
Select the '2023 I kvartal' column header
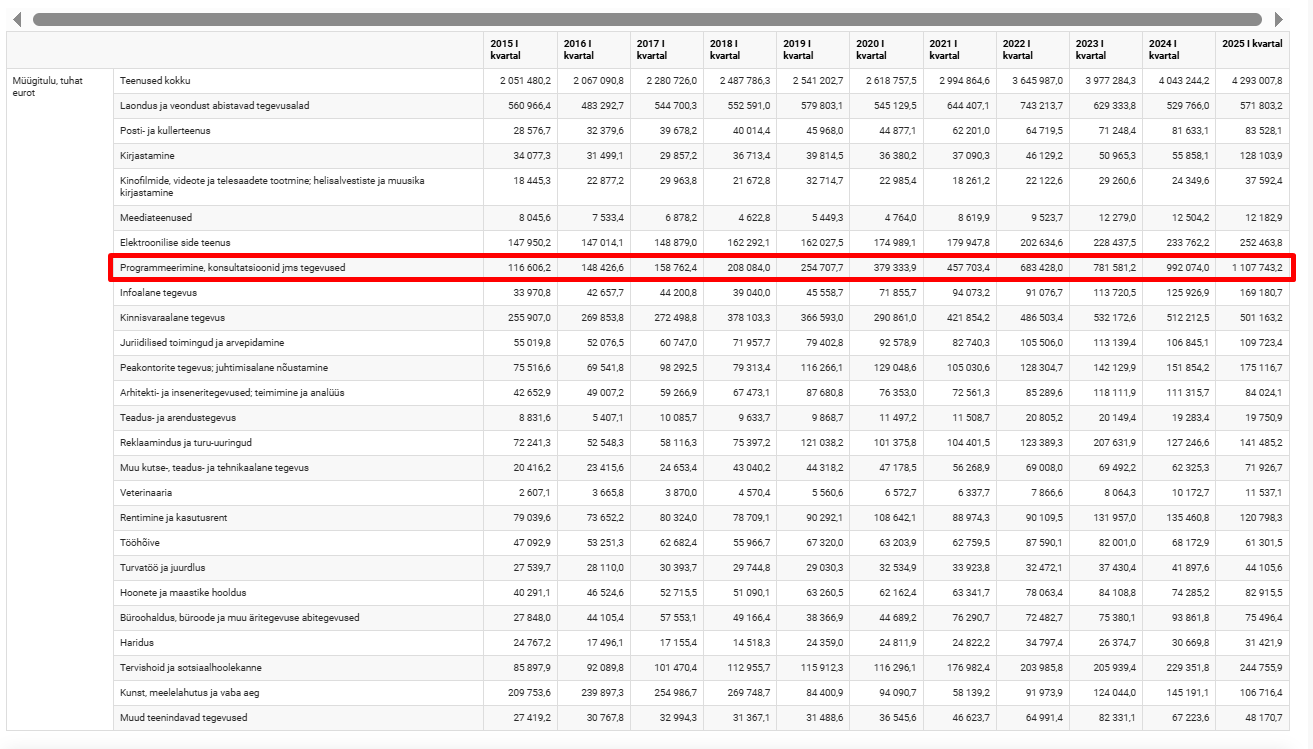tap(1106, 50)
